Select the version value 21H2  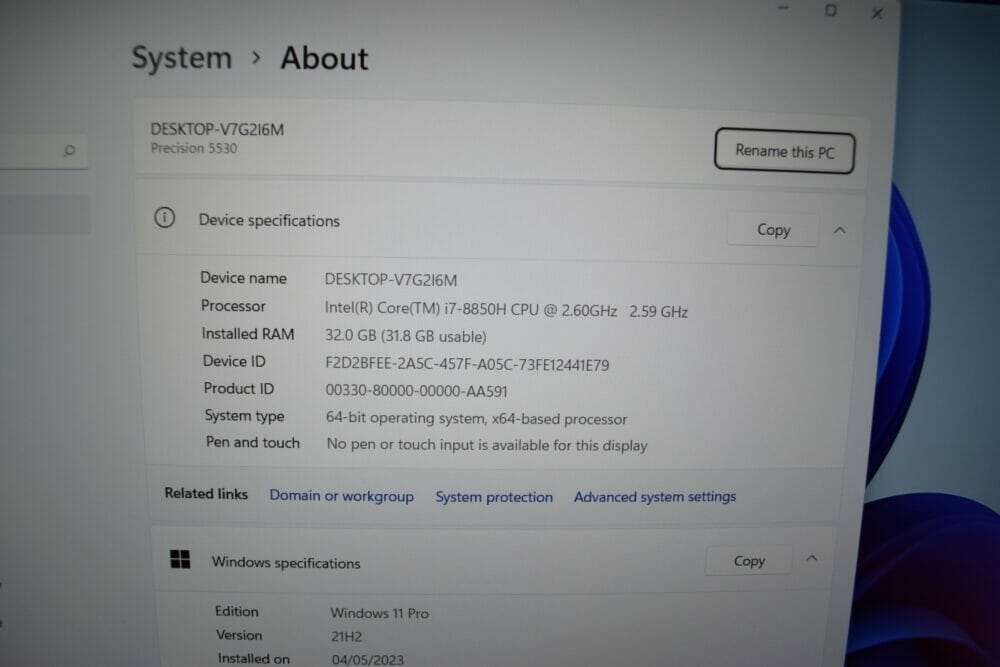pos(346,636)
